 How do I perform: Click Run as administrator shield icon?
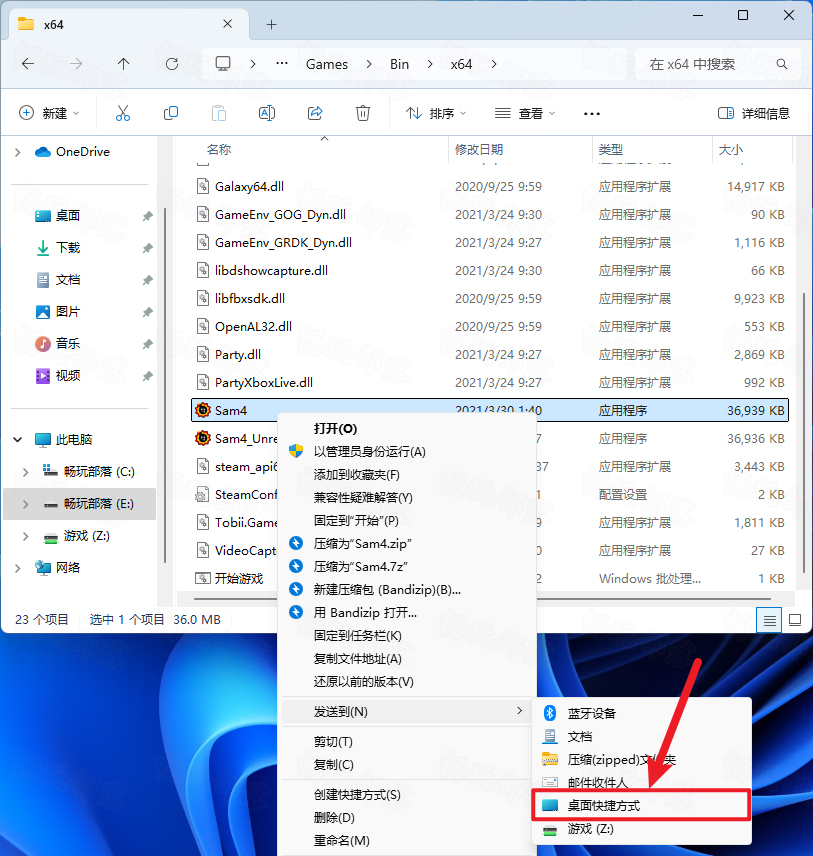[296, 451]
